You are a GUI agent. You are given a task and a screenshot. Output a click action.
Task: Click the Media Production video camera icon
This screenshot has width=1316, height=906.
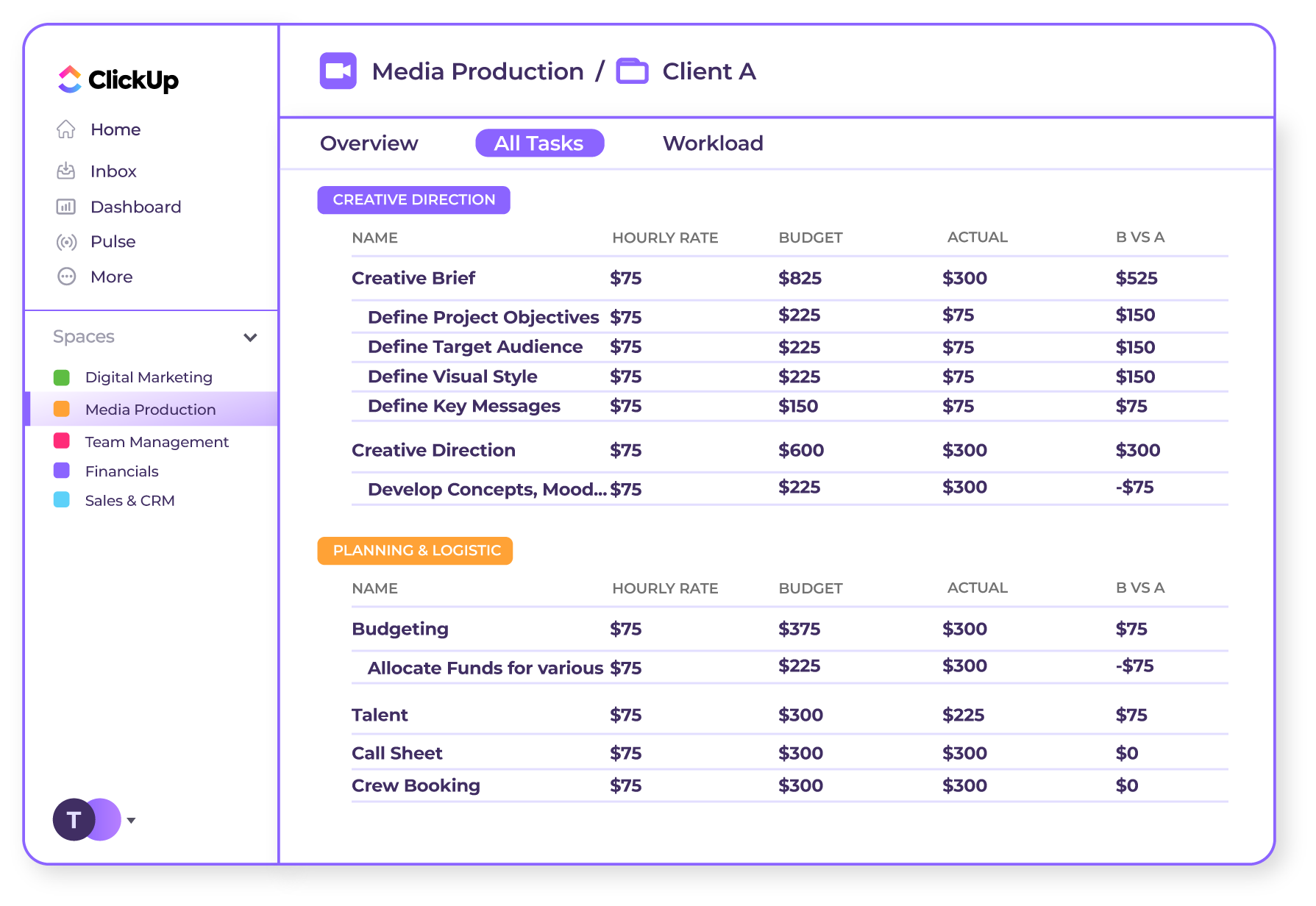[x=338, y=71]
